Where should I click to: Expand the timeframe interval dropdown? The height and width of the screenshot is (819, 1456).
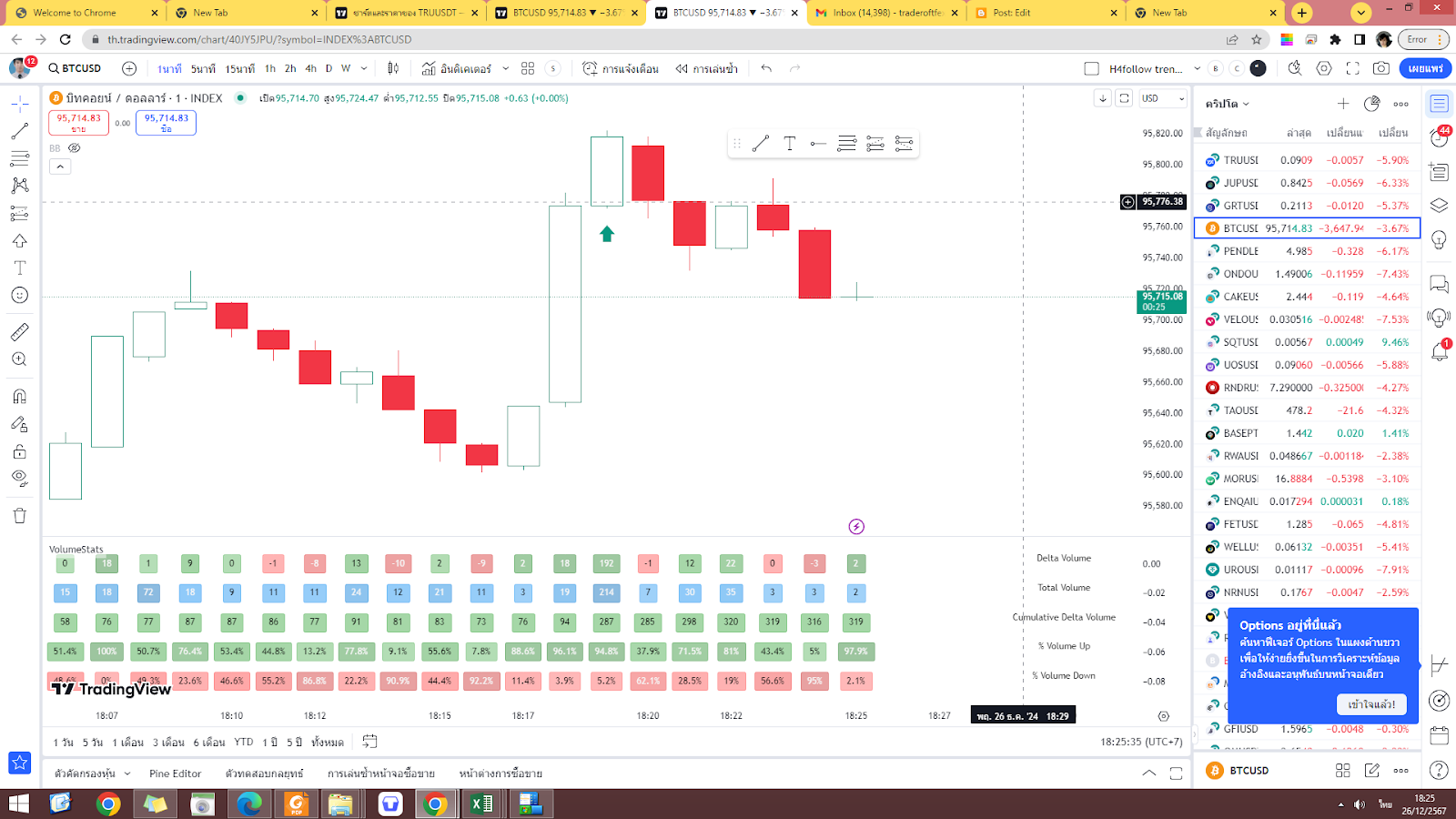point(364,68)
